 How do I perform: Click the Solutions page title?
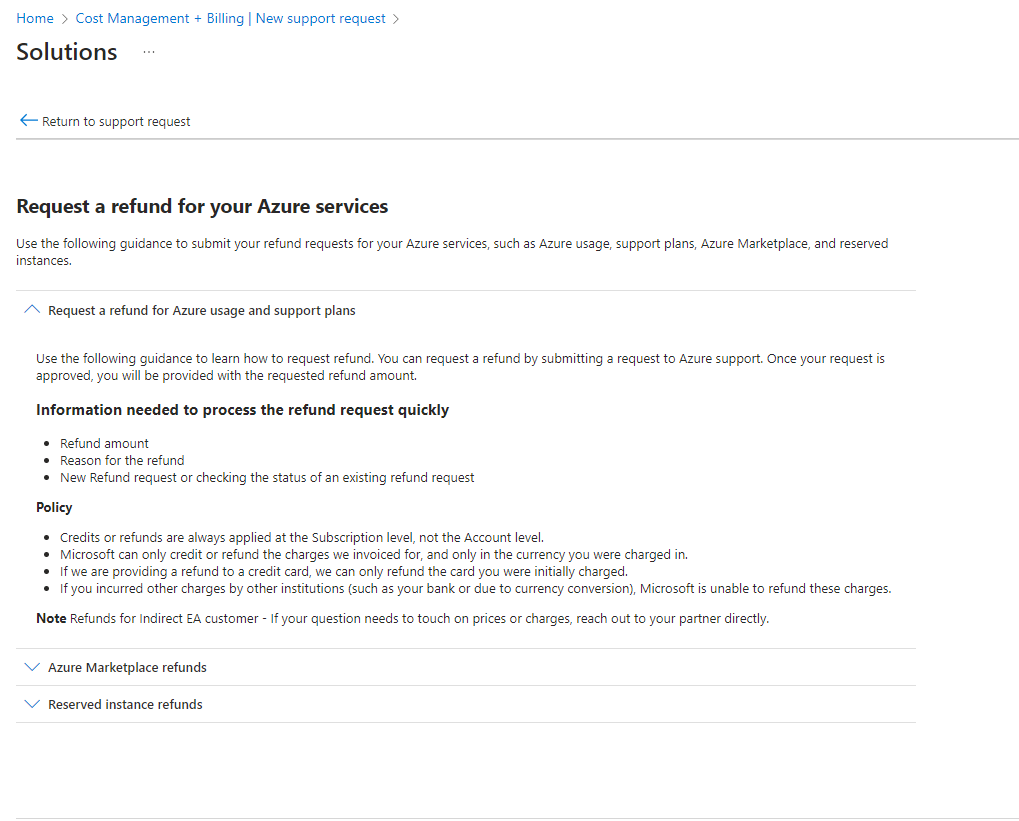[x=67, y=52]
